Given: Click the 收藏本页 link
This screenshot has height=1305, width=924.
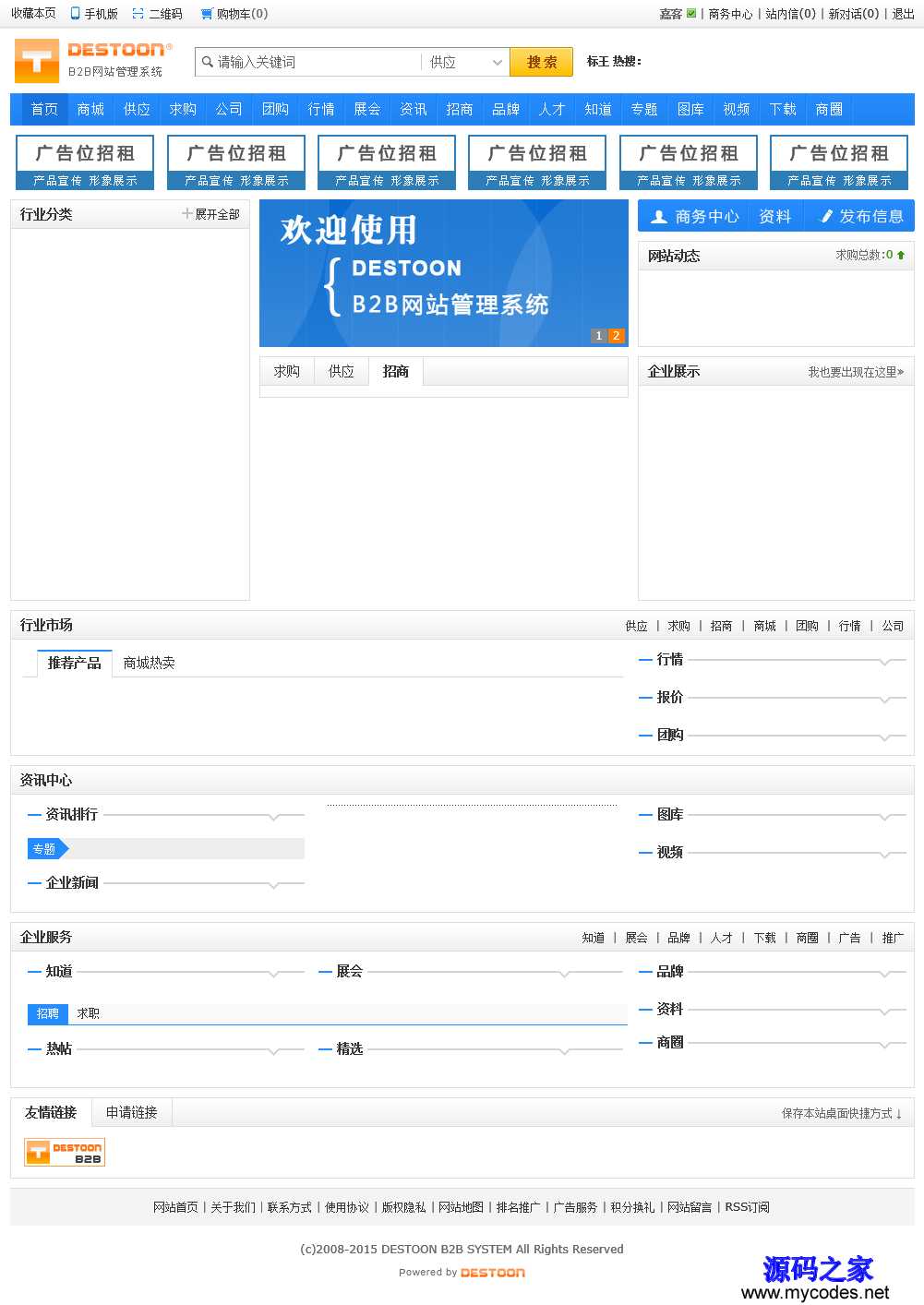Looking at the screenshot, I should [x=33, y=14].
